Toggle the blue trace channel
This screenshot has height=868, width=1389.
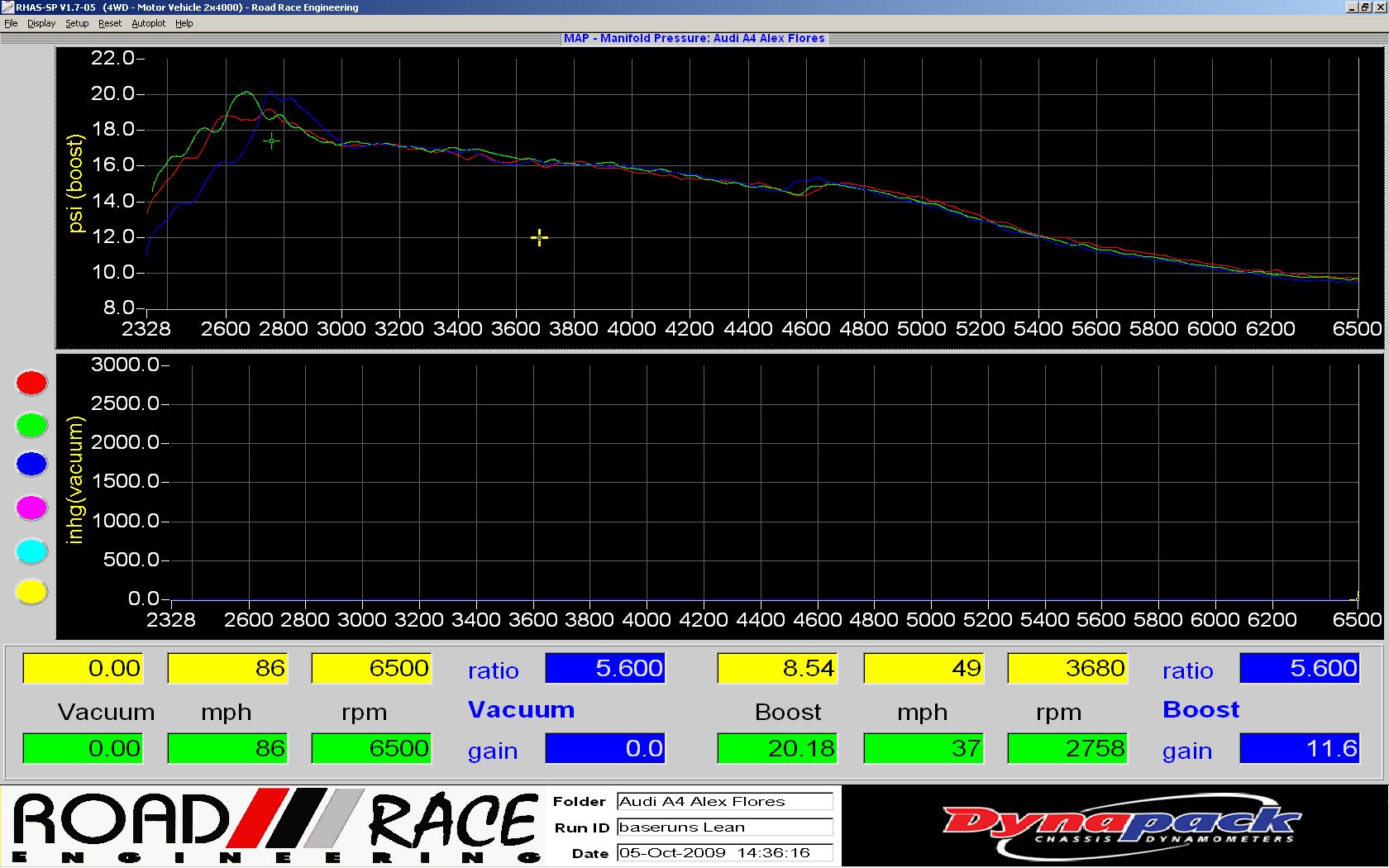click(x=31, y=465)
